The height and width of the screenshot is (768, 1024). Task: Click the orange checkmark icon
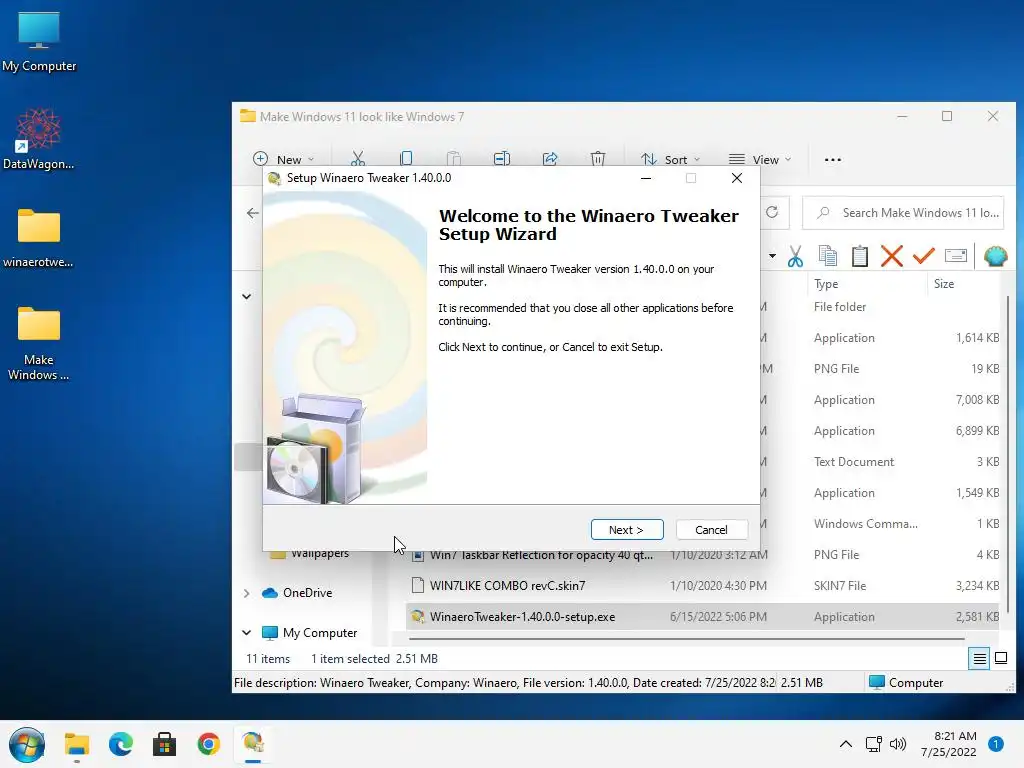point(923,256)
